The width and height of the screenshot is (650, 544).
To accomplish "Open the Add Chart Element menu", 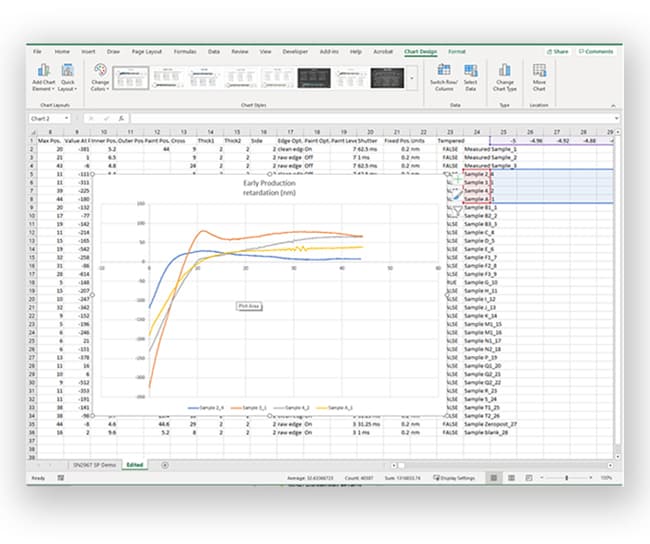I will [x=44, y=78].
